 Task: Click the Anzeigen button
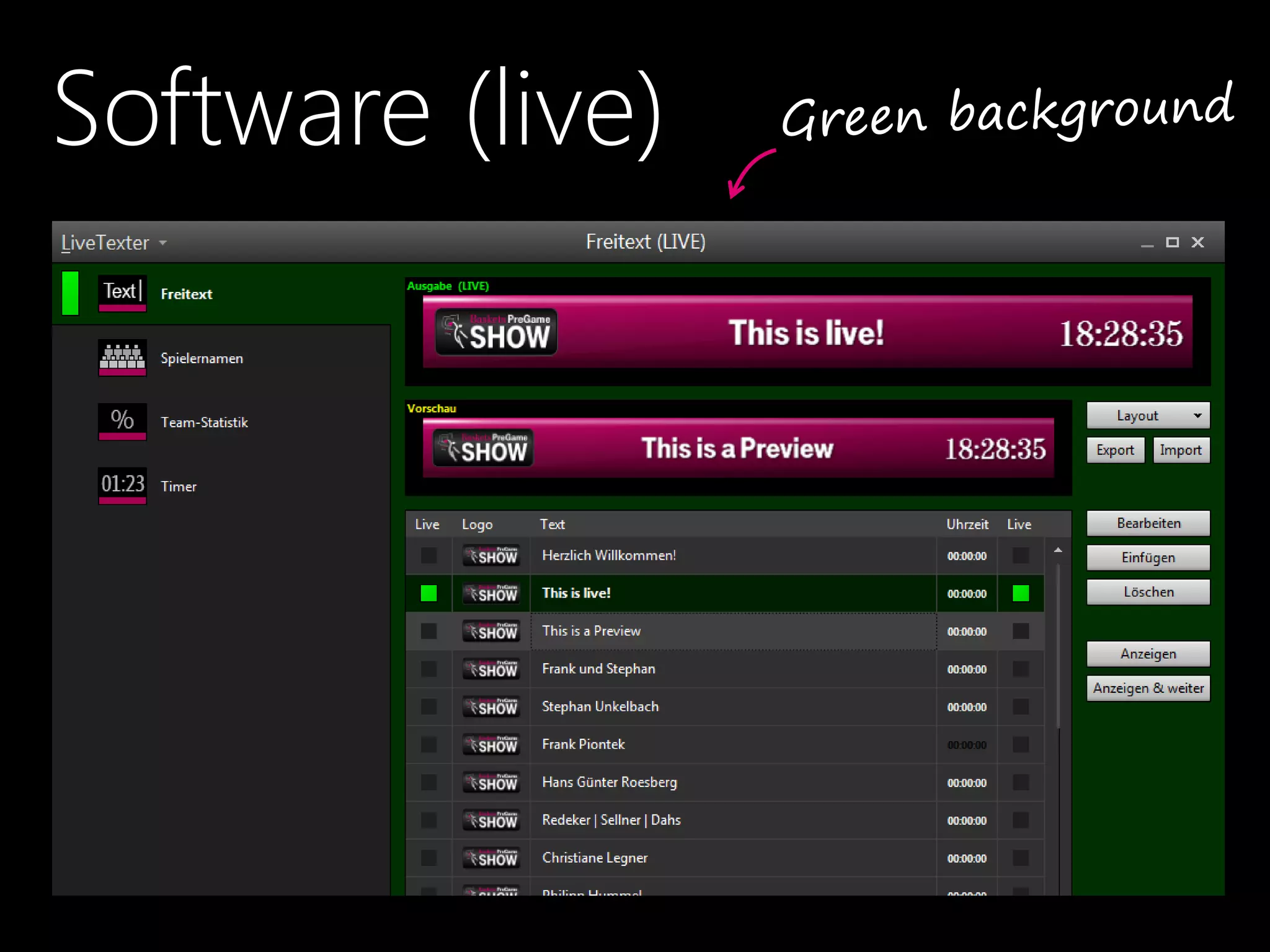click(x=1148, y=654)
